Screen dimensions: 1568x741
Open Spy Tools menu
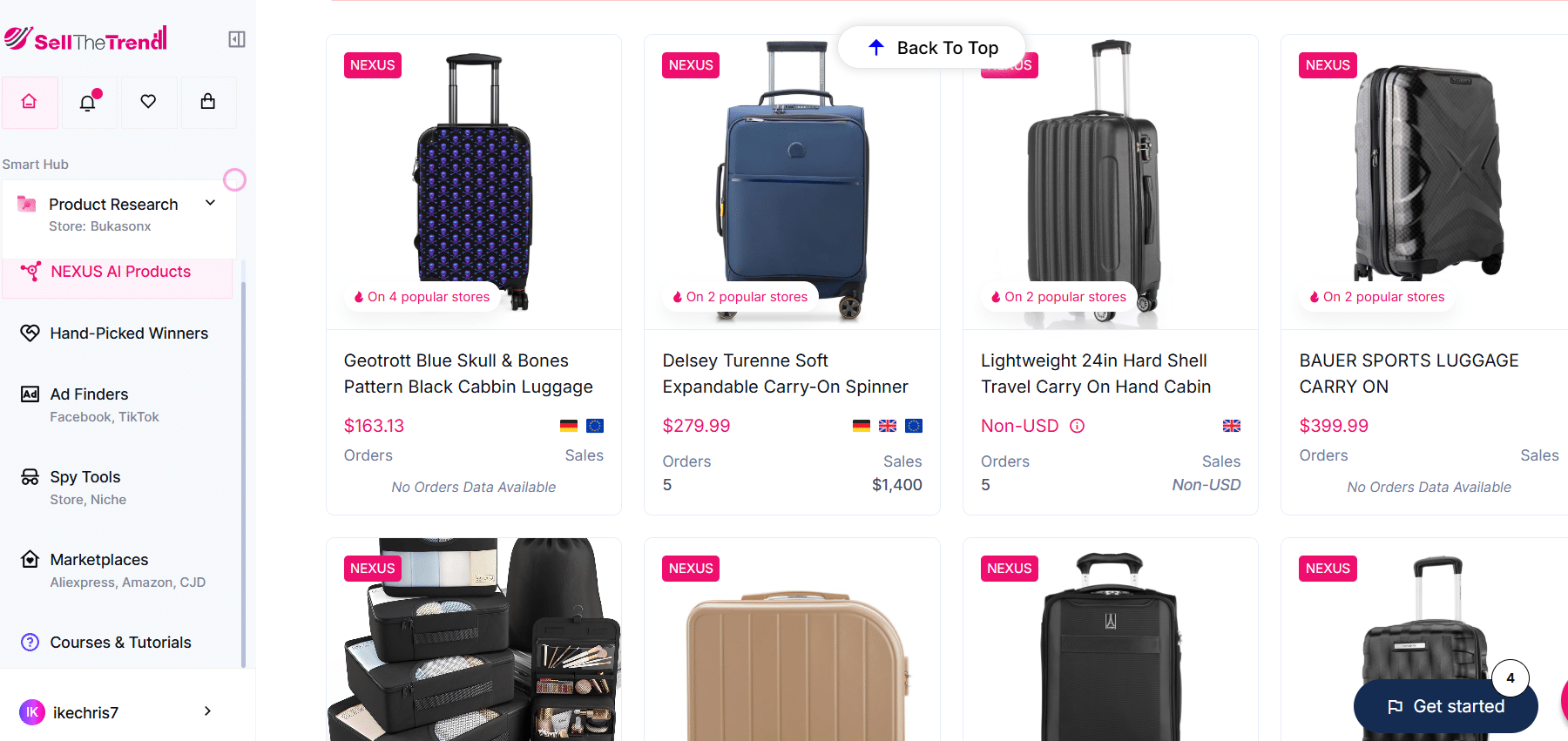pos(85,477)
